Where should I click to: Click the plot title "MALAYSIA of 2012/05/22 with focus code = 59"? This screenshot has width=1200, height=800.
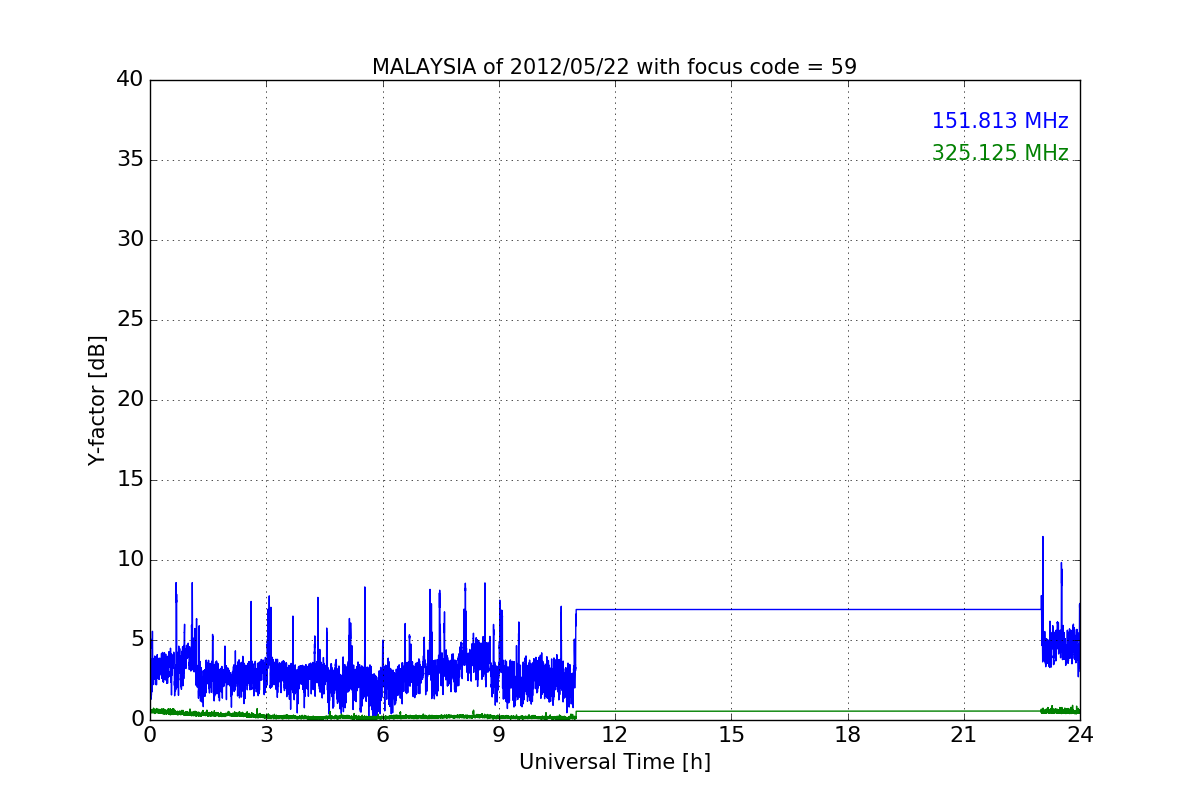pos(614,67)
